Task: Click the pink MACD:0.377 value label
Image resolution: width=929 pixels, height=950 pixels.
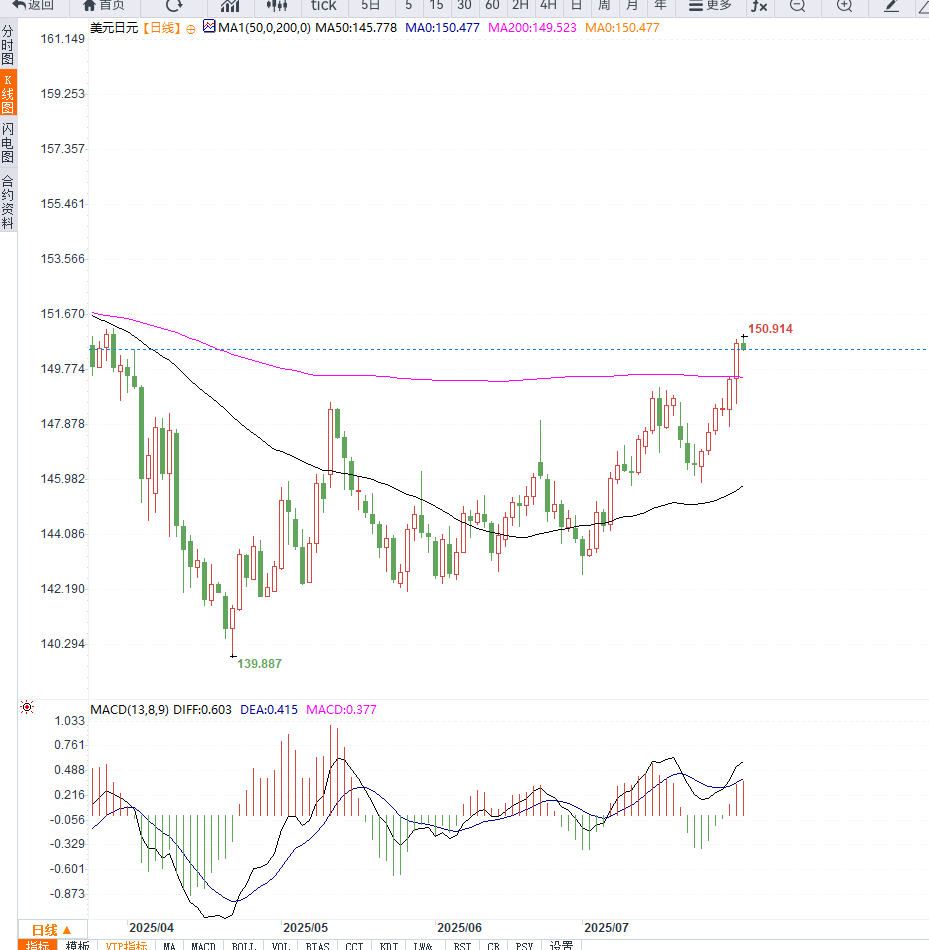Action: (x=341, y=709)
